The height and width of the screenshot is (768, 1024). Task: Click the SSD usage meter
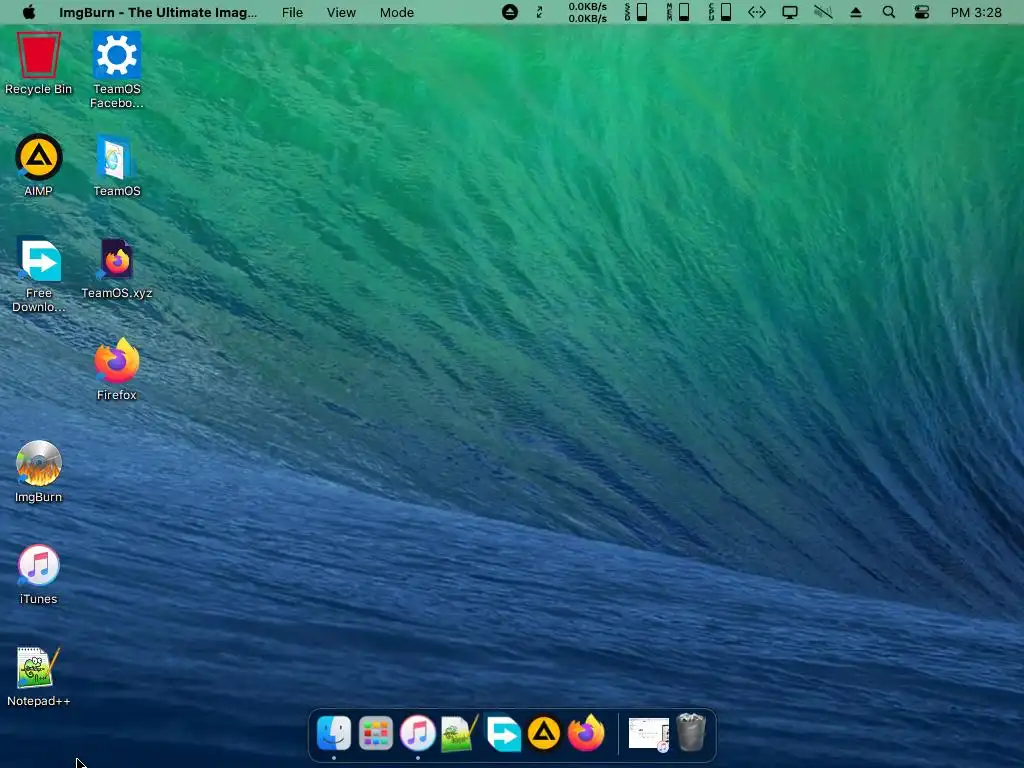click(636, 12)
